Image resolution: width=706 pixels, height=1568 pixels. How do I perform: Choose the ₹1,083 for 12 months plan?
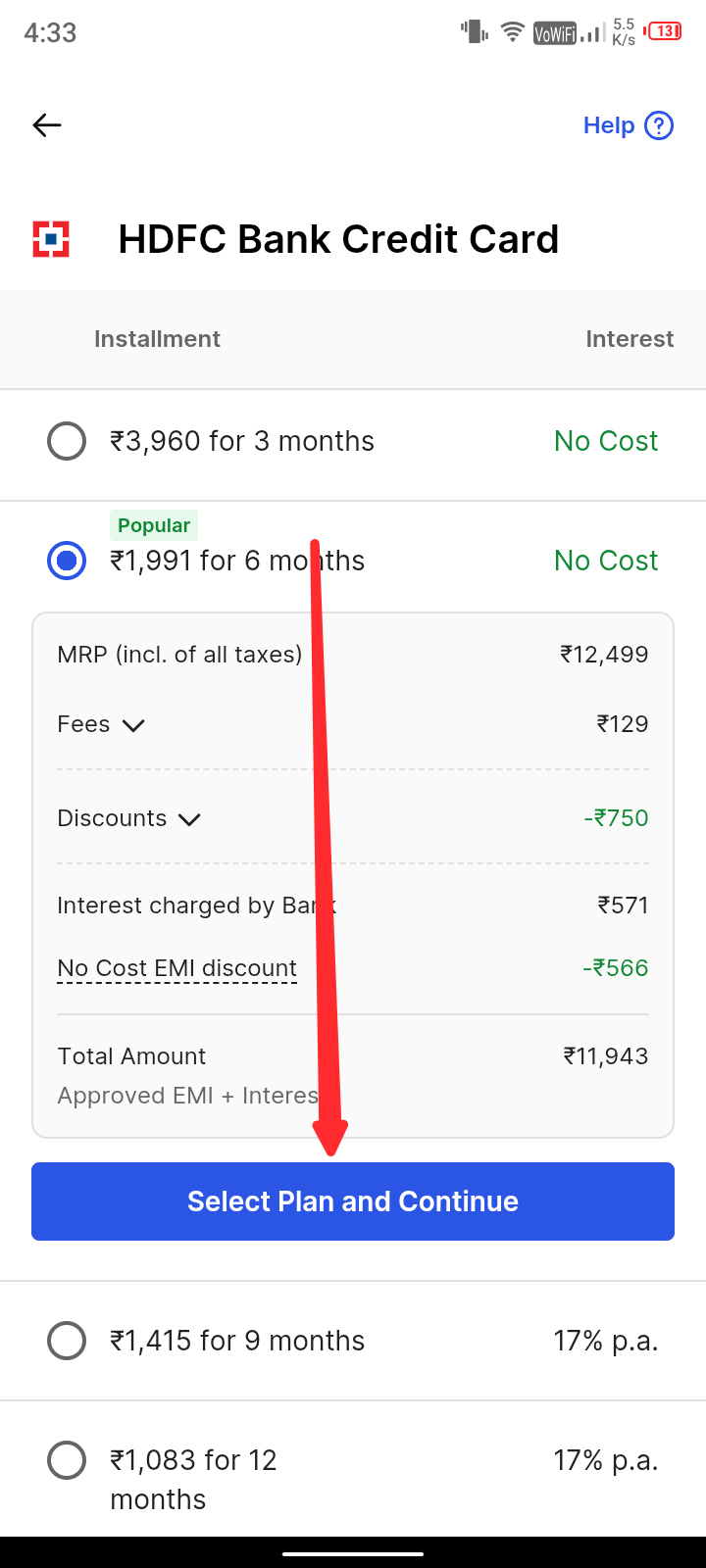67,1460
